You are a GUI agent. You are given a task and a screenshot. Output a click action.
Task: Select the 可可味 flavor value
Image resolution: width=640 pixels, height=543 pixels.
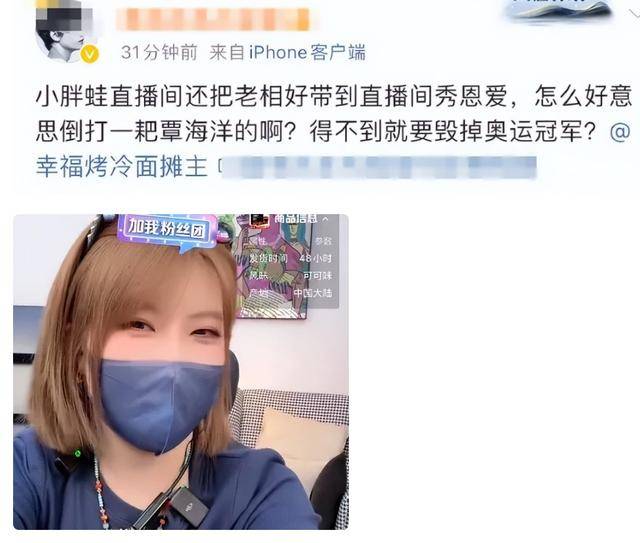(x=317, y=276)
